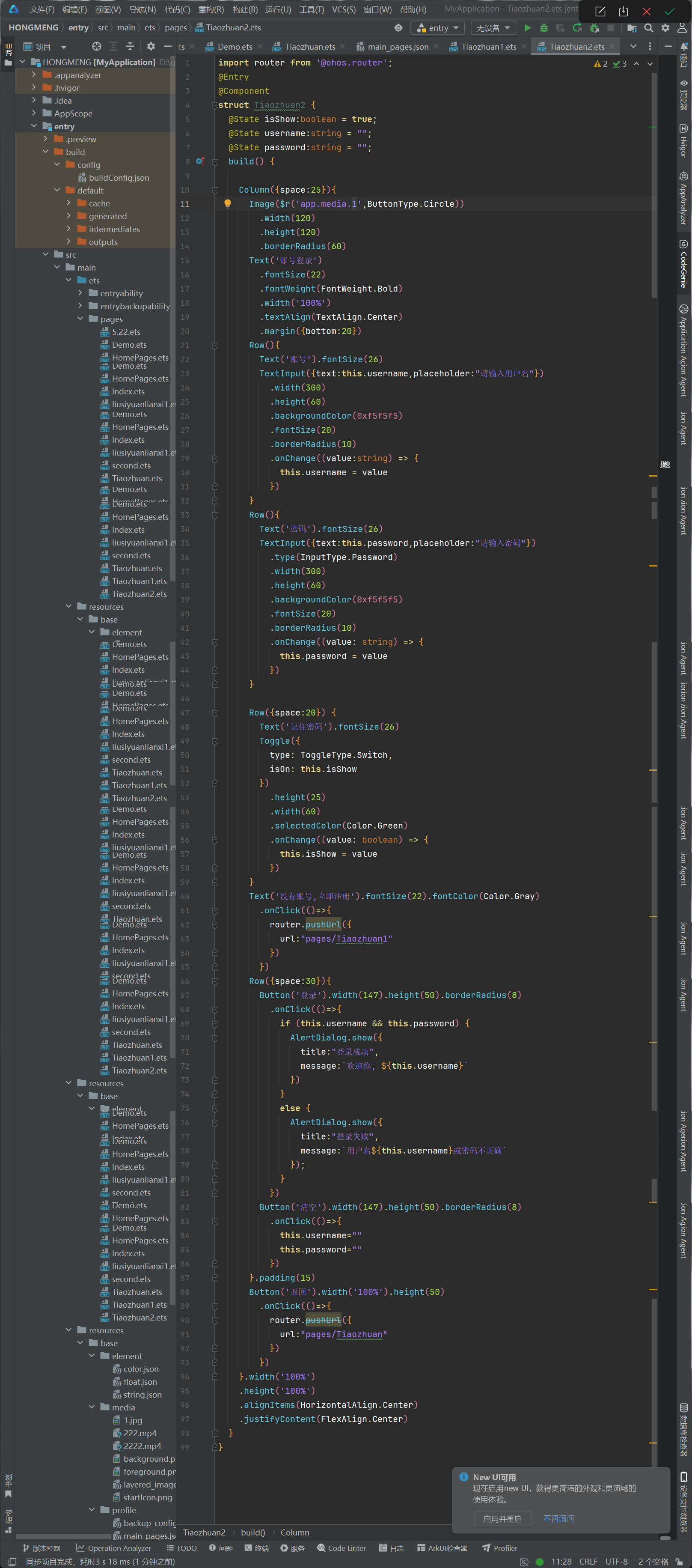Select 5.22.ets in pages folder
The width and height of the screenshot is (692, 1568).
click(x=126, y=332)
